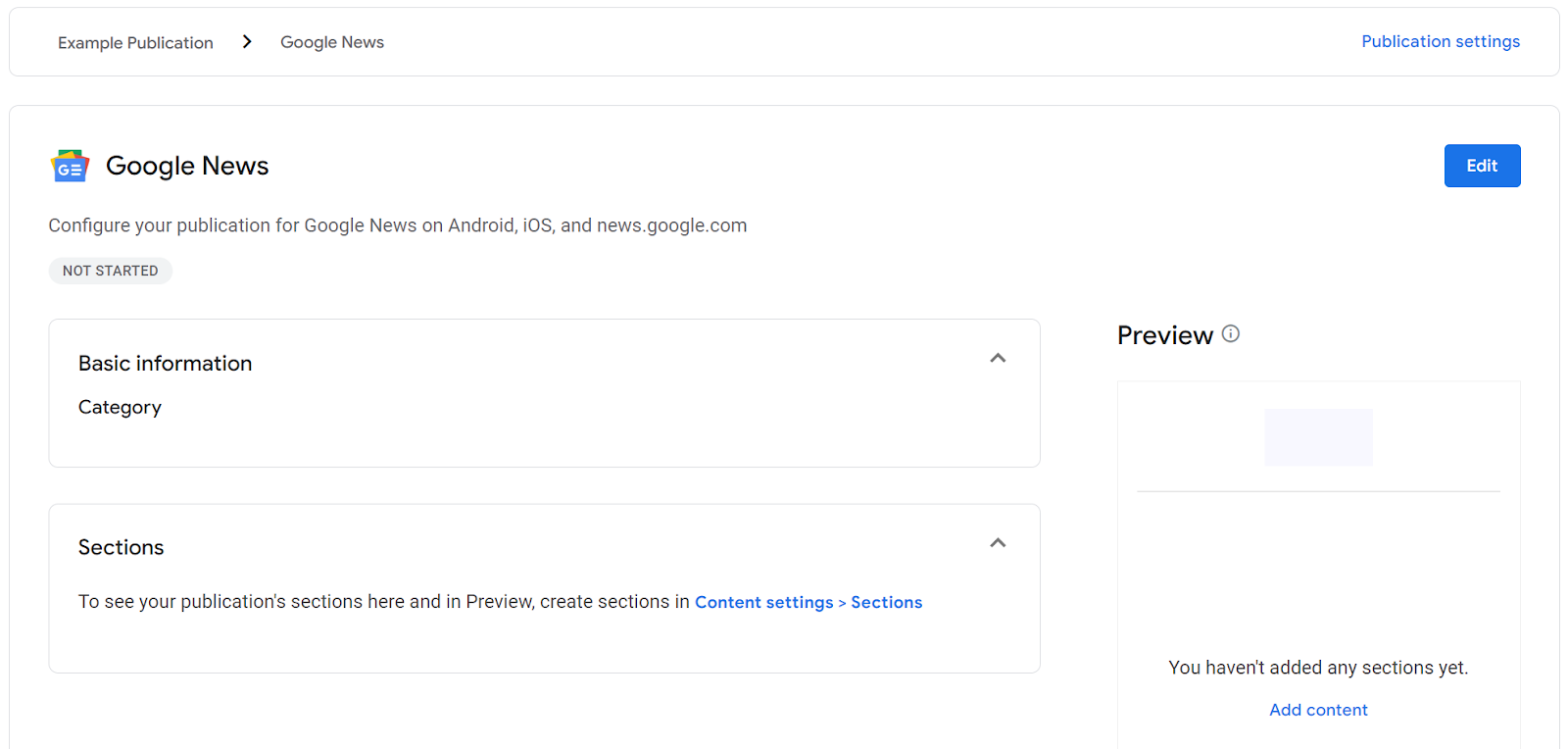
Task: Click the Google News page title
Action: point(187,166)
